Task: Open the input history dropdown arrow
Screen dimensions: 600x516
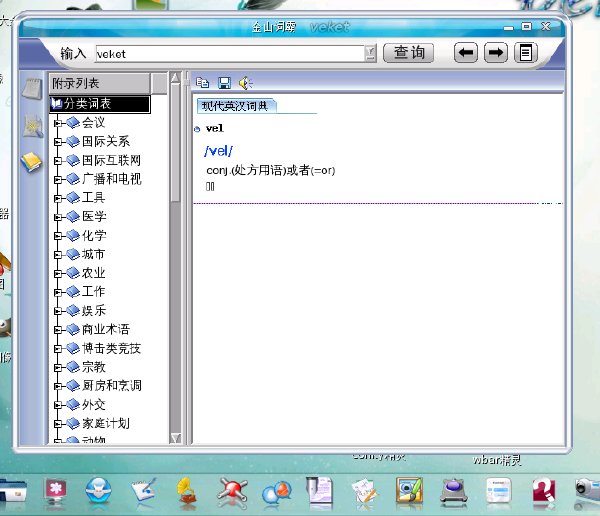Action: click(370, 53)
